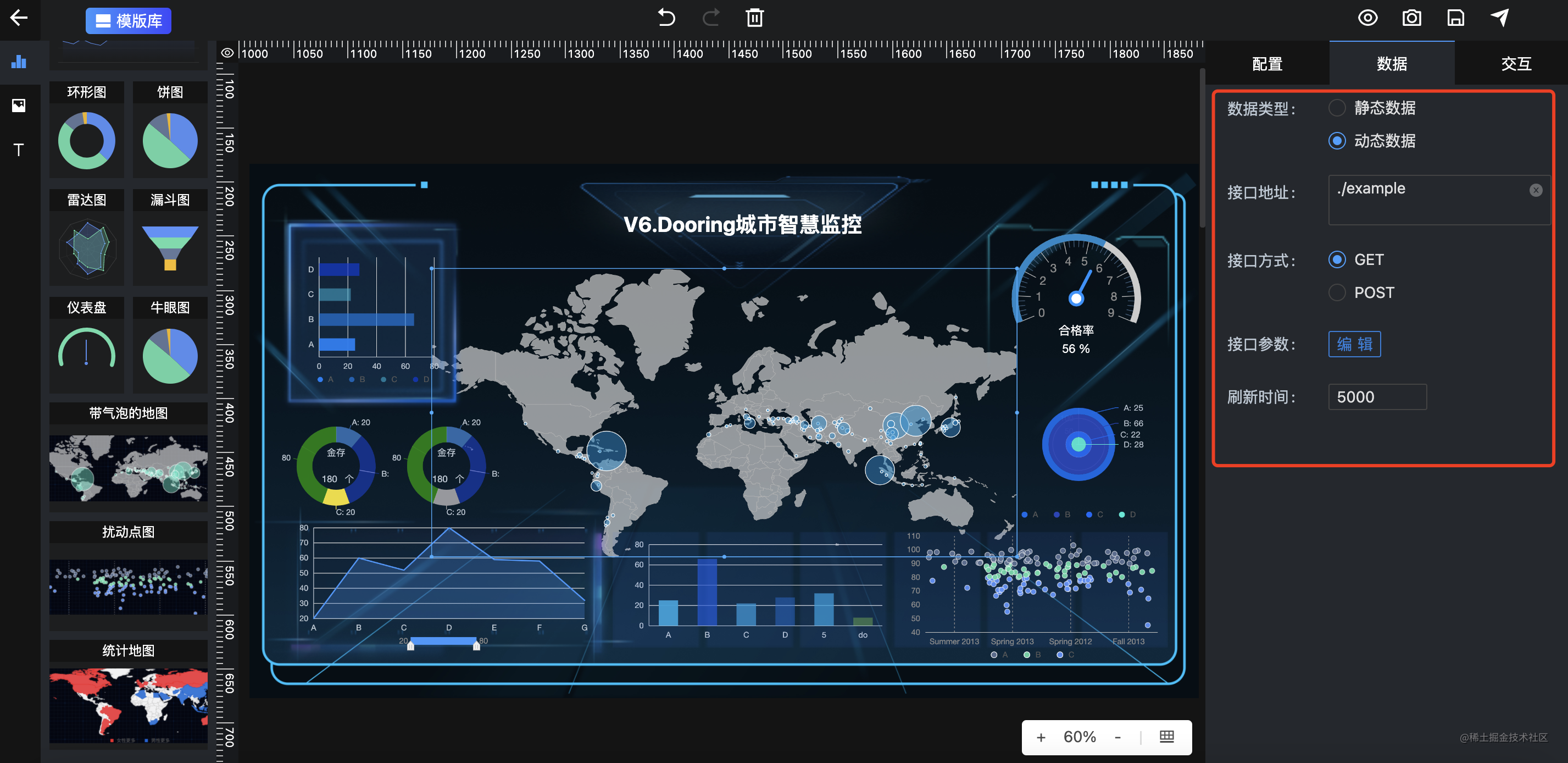Clear the 接口地址 input field
The image size is (1568, 763).
1535,190
